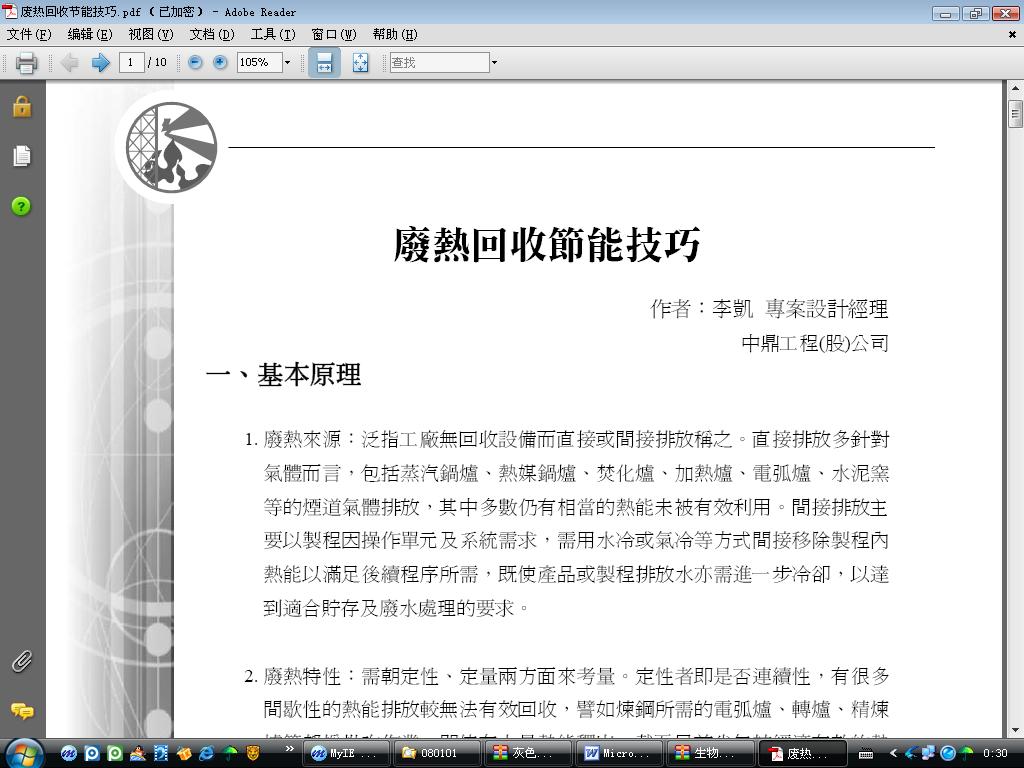Open the 编辑(E) menu
Viewport: 1024px width, 768px height.
click(x=90, y=35)
